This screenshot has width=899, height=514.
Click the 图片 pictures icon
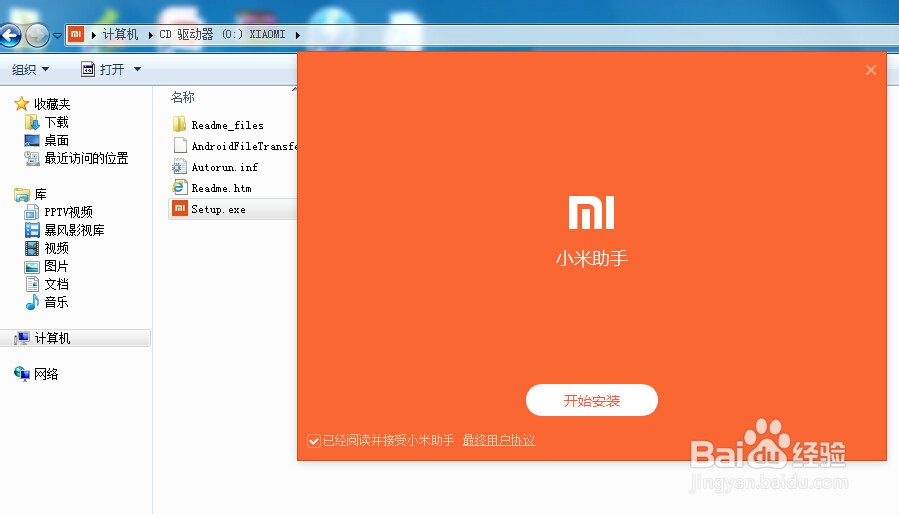(x=32, y=267)
